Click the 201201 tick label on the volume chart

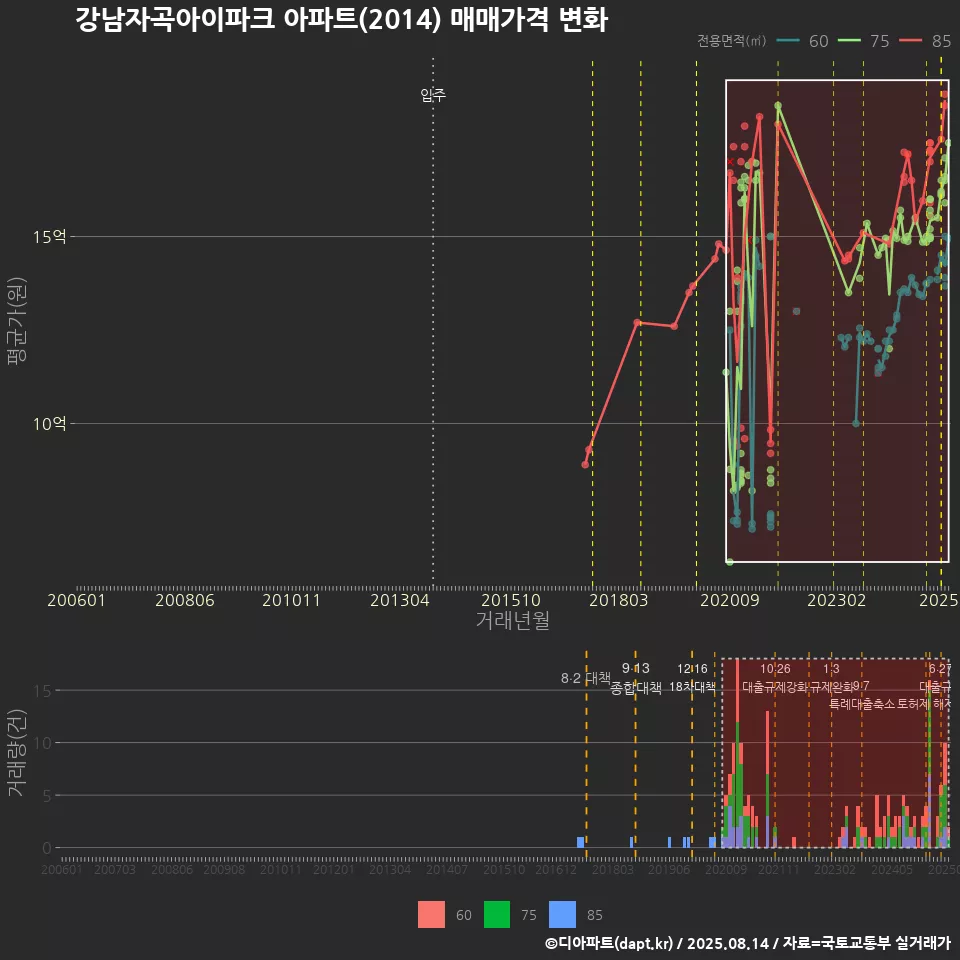(334, 869)
